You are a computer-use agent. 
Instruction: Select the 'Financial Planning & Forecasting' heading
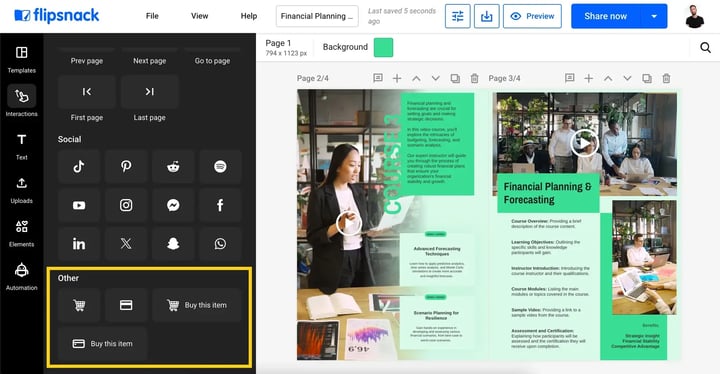pyautogui.click(x=548, y=193)
